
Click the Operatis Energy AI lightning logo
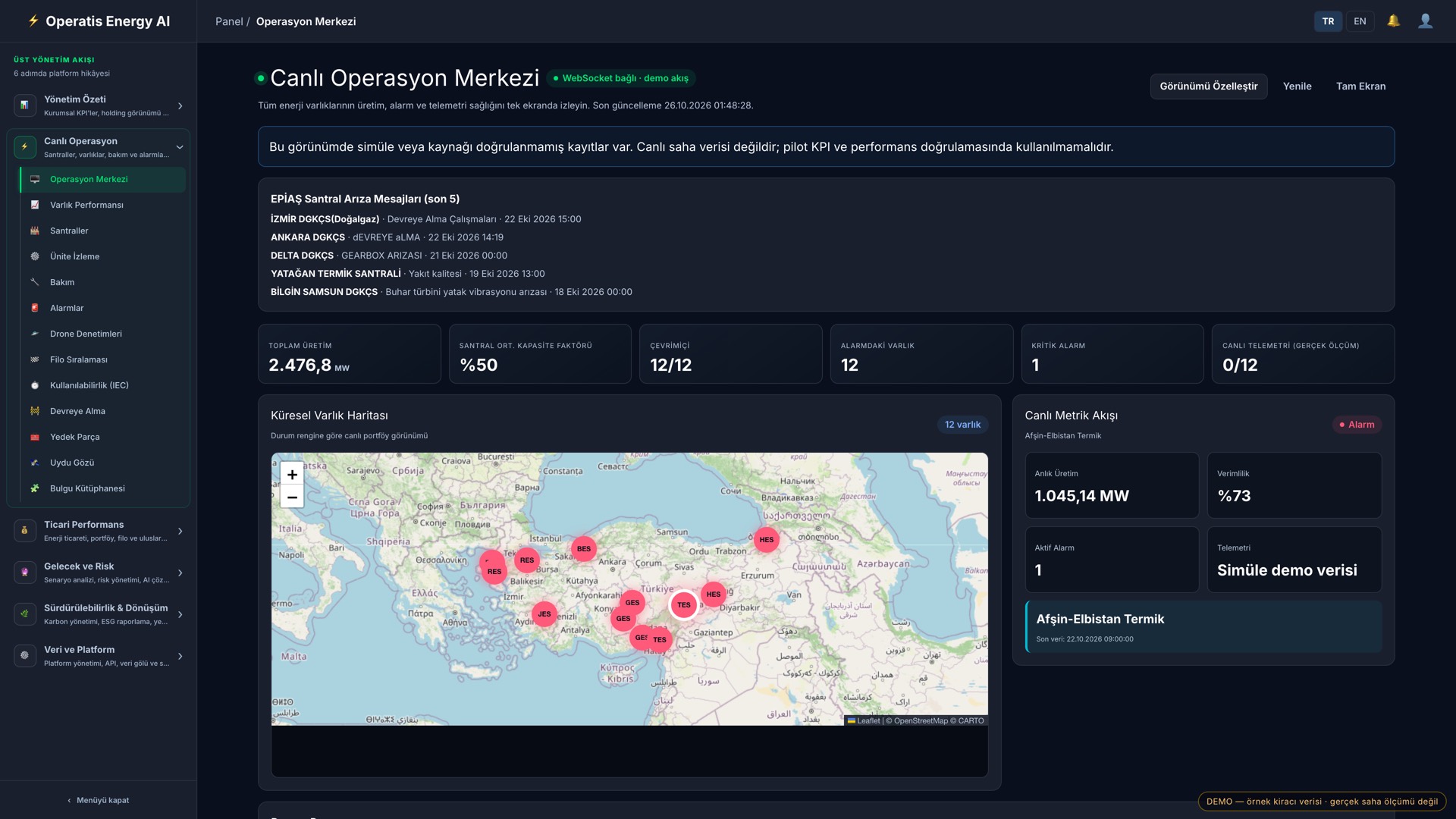(x=33, y=21)
